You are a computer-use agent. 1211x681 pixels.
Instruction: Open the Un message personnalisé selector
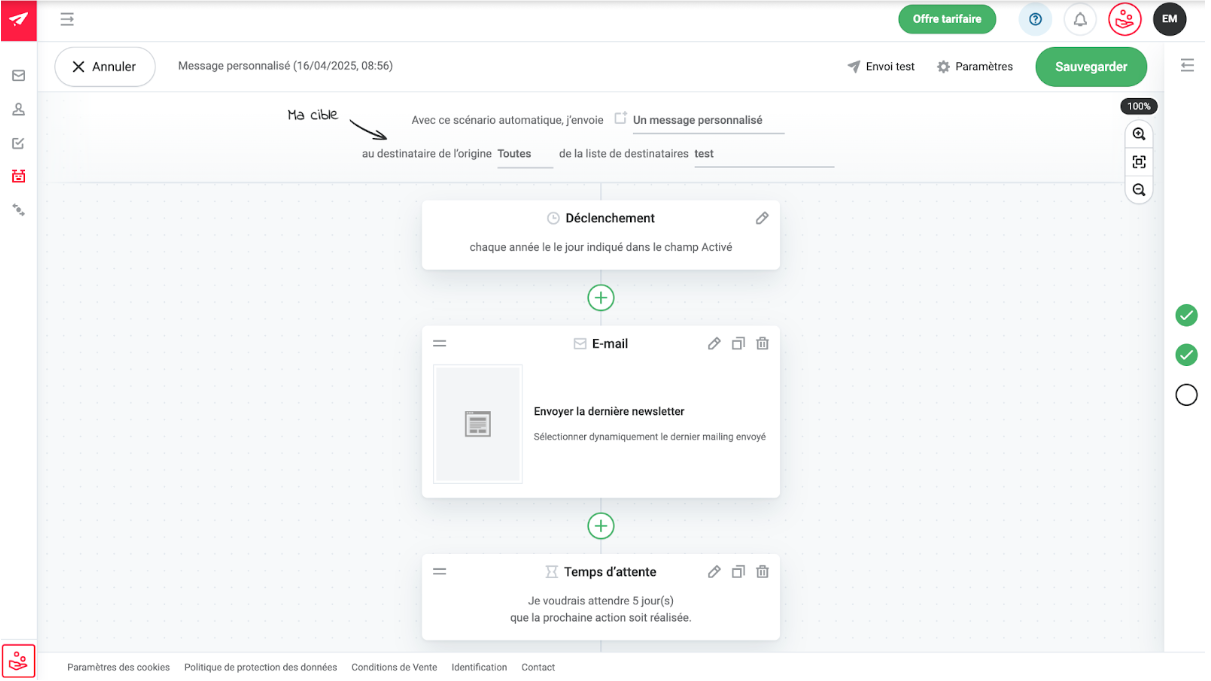click(707, 120)
